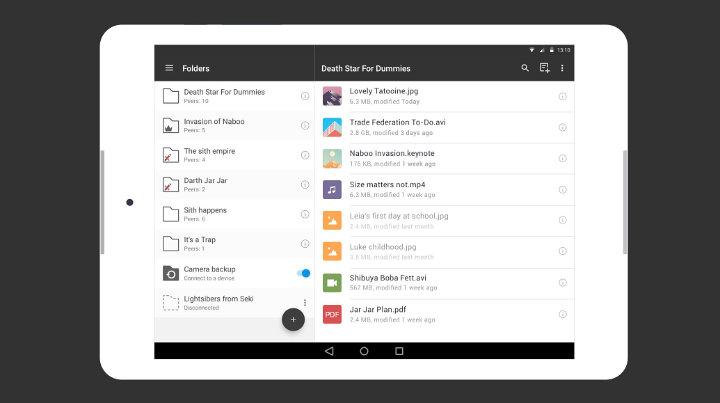The height and width of the screenshot is (403, 720).
Task: Tap the Android recent apps button
Action: point(399,351)
